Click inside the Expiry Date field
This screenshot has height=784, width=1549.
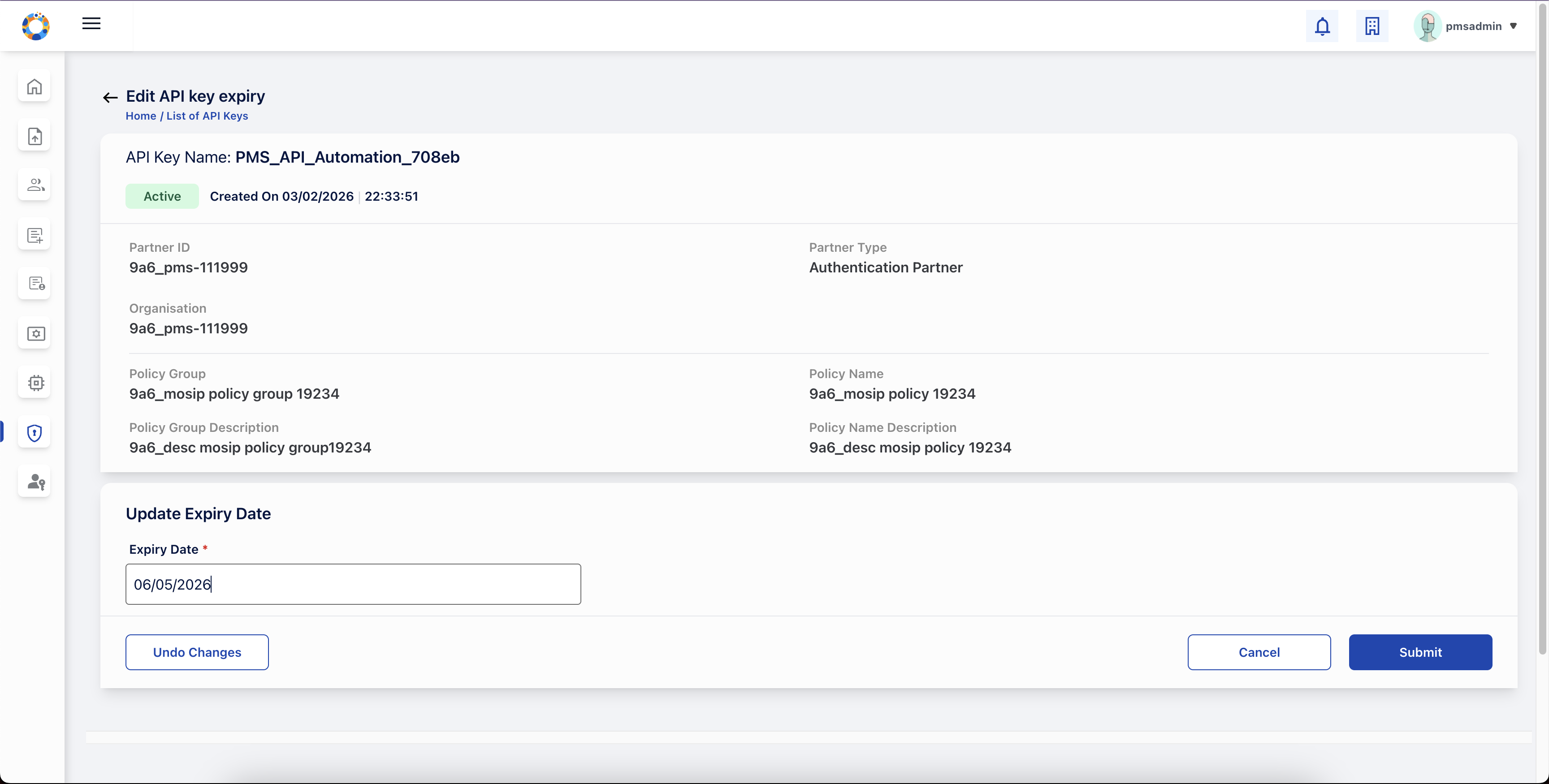(x=353, y=584)
